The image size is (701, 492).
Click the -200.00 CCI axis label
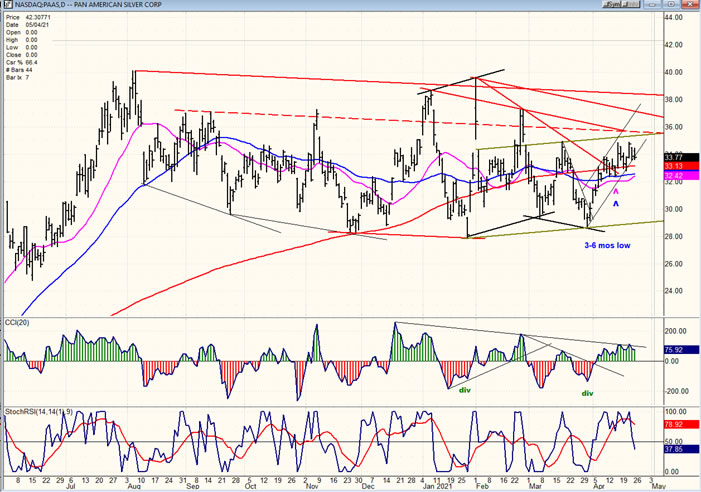(x=676, y=391)
